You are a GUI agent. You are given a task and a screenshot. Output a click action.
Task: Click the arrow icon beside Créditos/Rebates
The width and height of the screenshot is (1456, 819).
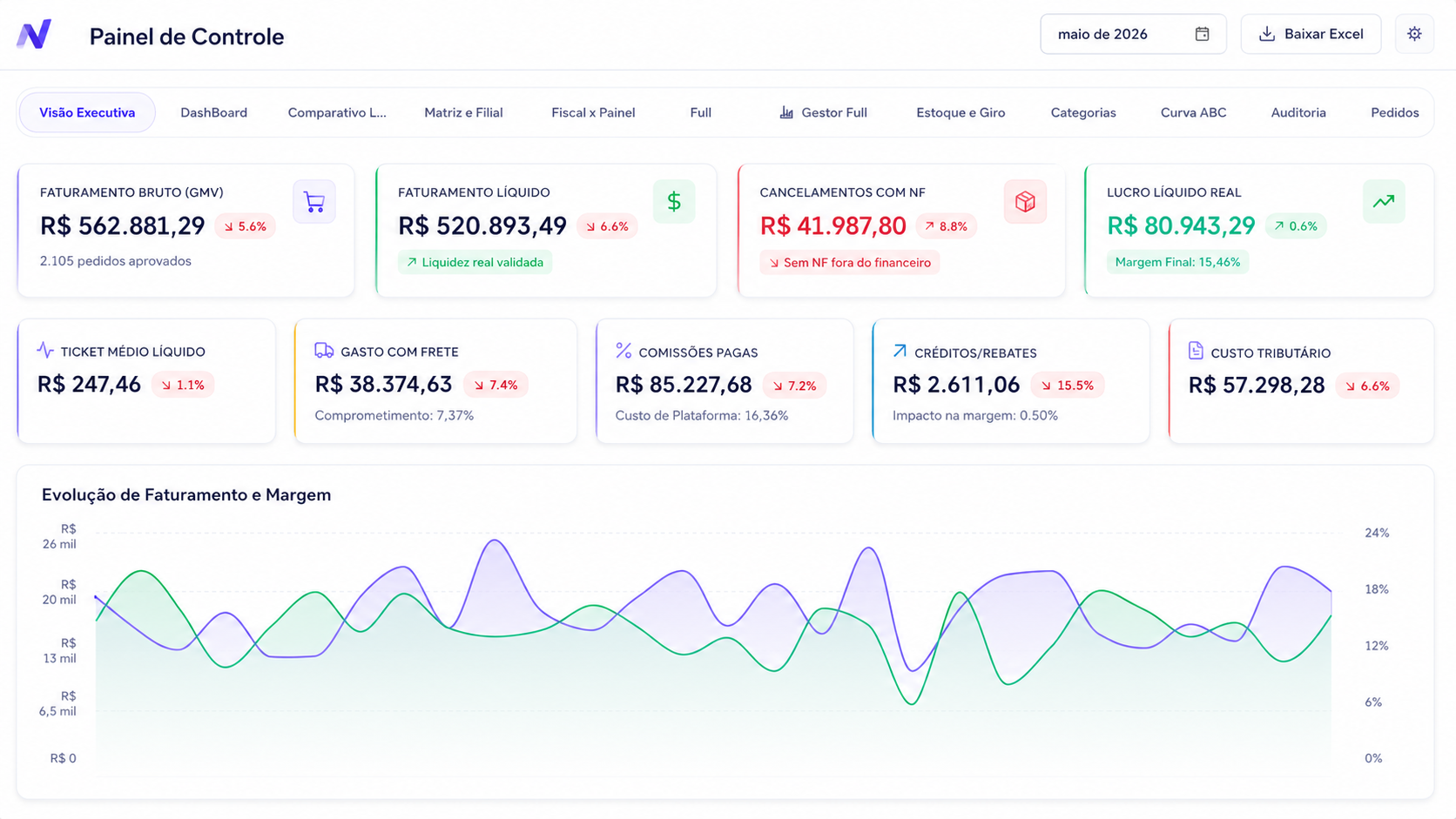(x=900, y=351)
